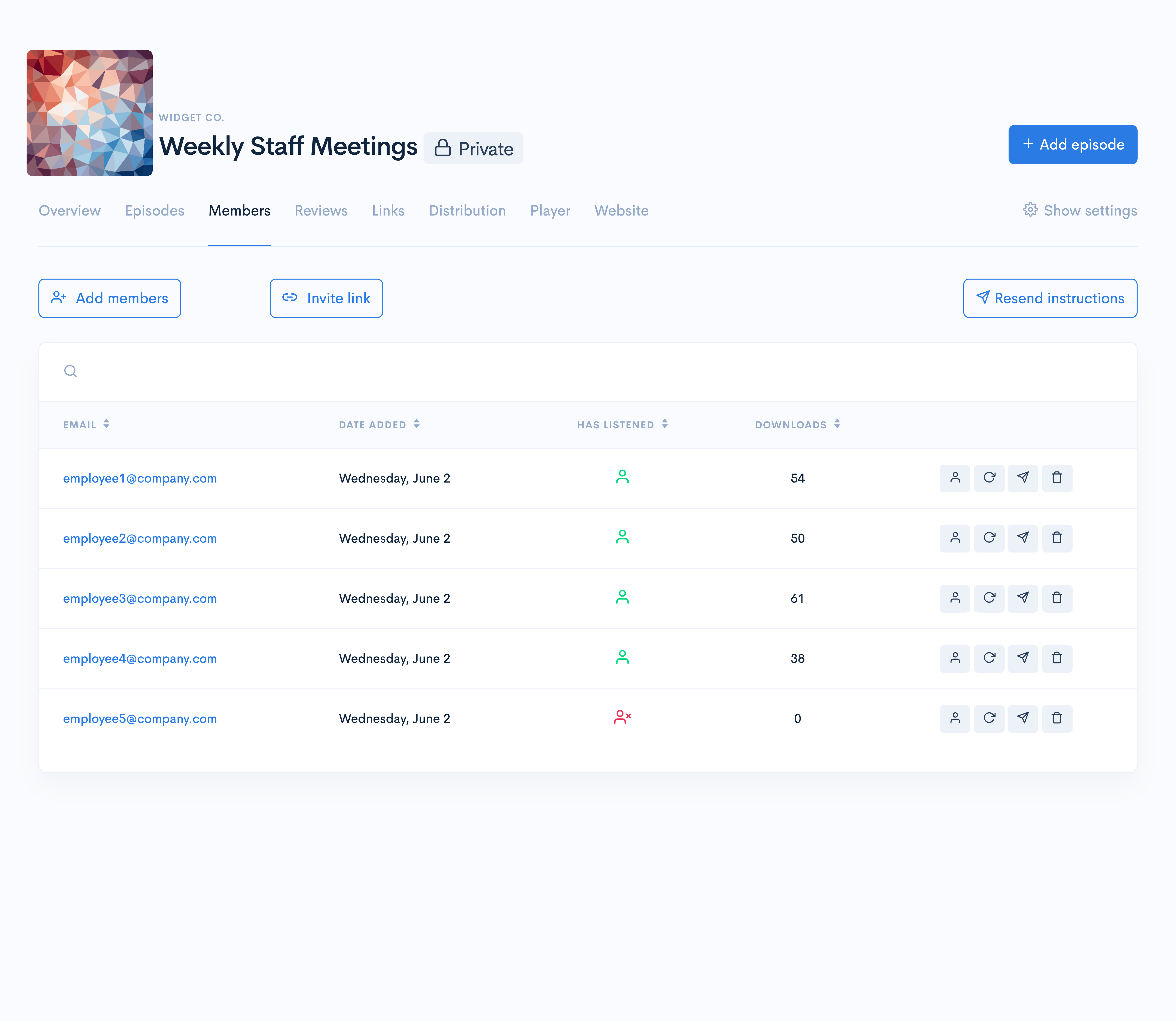1176x1021 pixels.
Task: Click the Add episode button
Action: click(x=1072, y=145)
